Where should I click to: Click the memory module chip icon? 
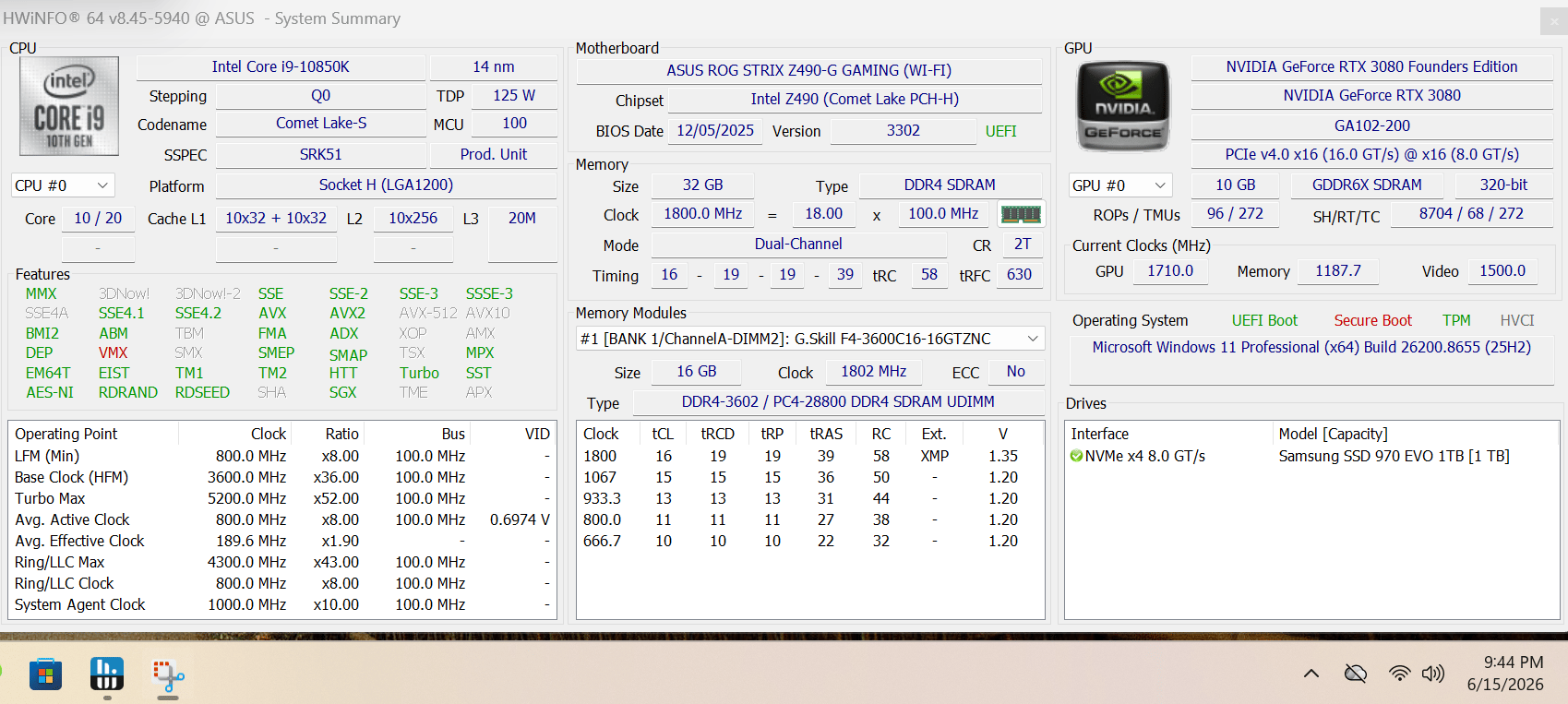[1021, 214]
